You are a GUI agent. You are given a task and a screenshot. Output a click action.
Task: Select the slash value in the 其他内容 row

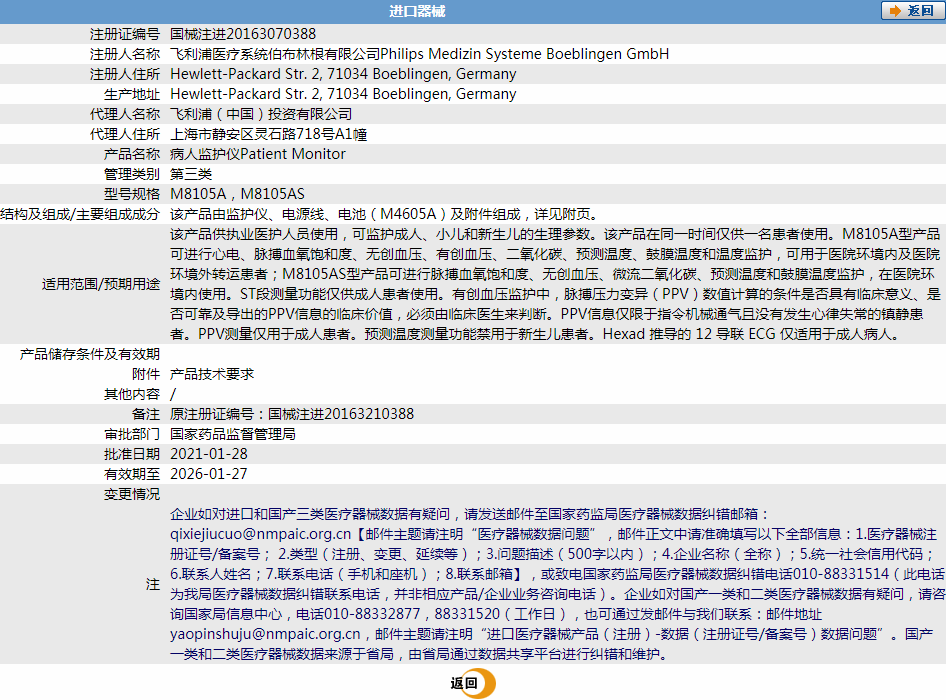pos(173,394)
